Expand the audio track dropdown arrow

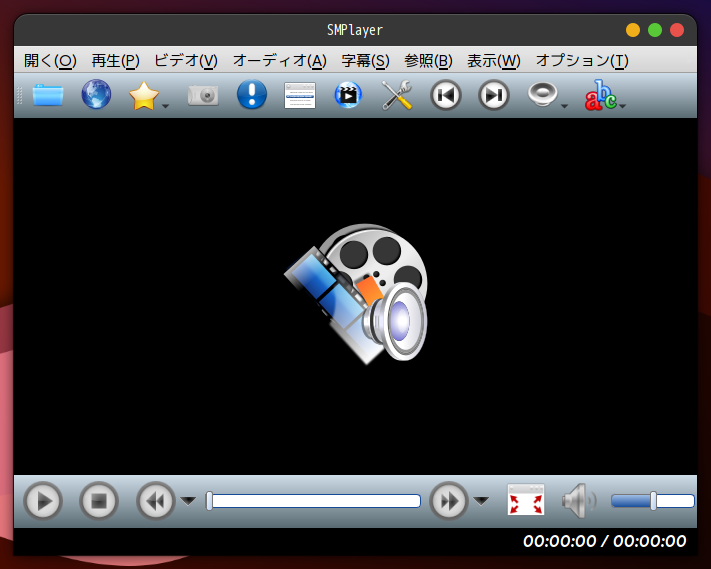click(565, 106)
